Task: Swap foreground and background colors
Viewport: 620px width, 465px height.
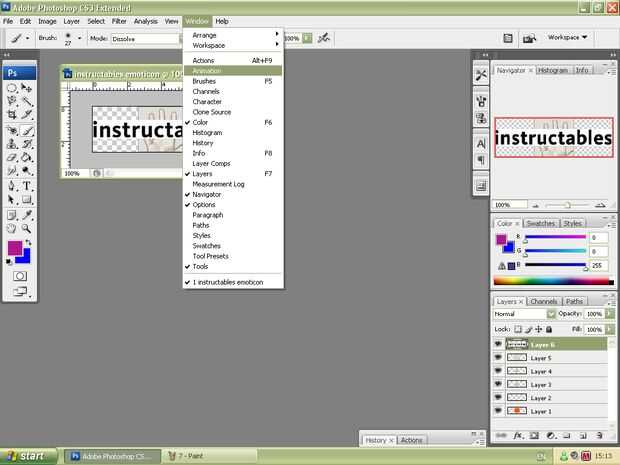Action: click(x=28, y=242)
